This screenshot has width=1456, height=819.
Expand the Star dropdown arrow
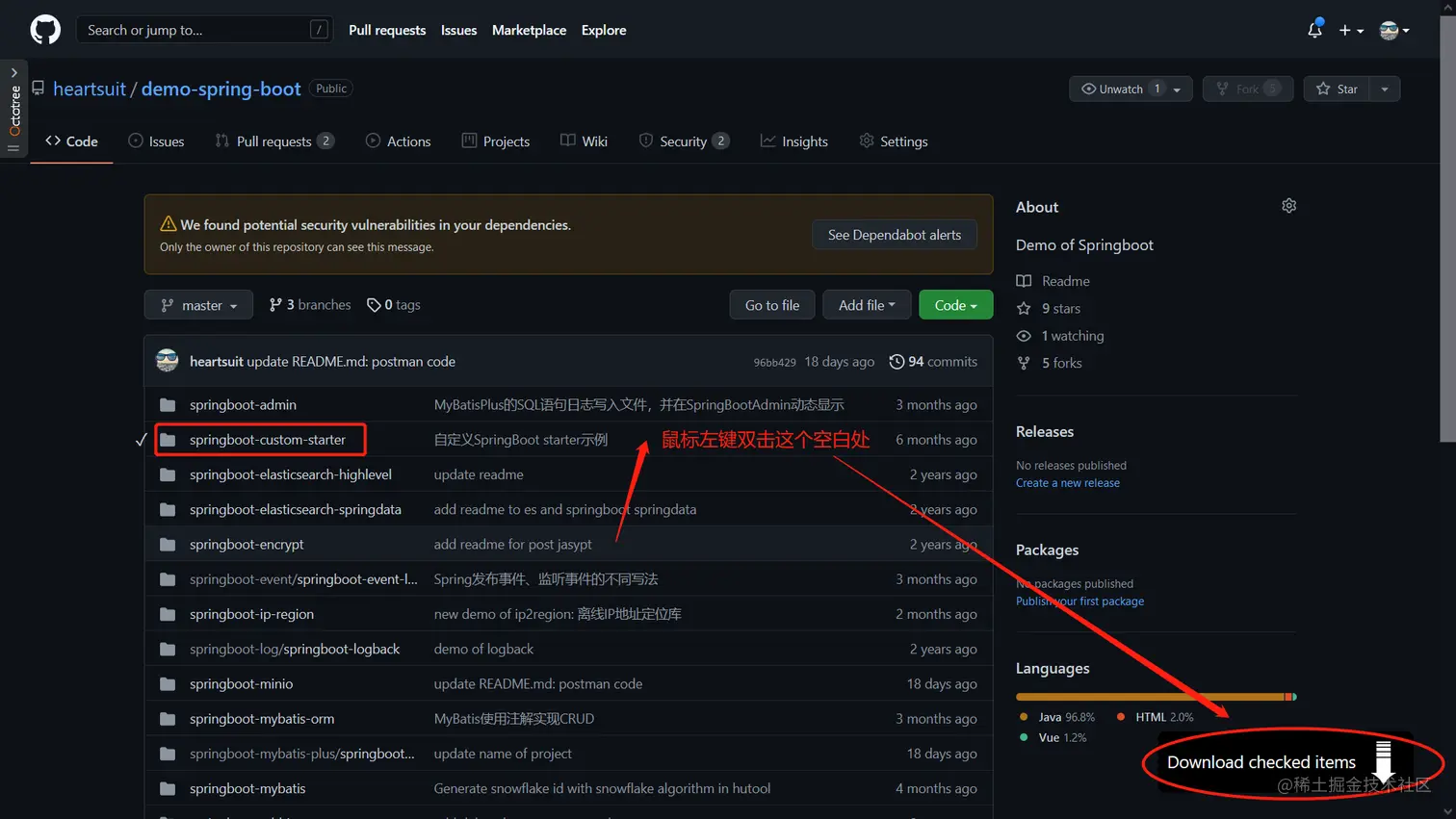click(x=1385, y=89)
